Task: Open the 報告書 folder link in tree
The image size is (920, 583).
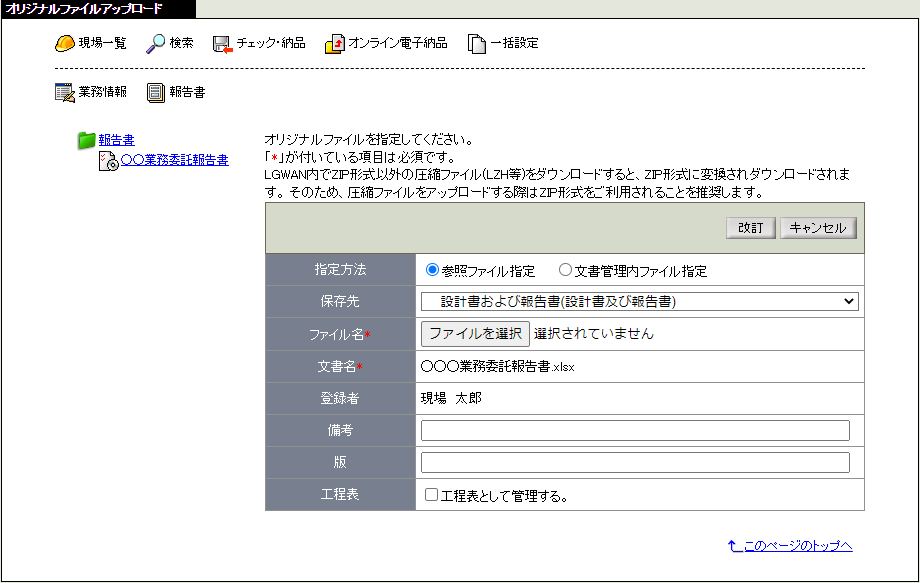Action: pos(116,140)
